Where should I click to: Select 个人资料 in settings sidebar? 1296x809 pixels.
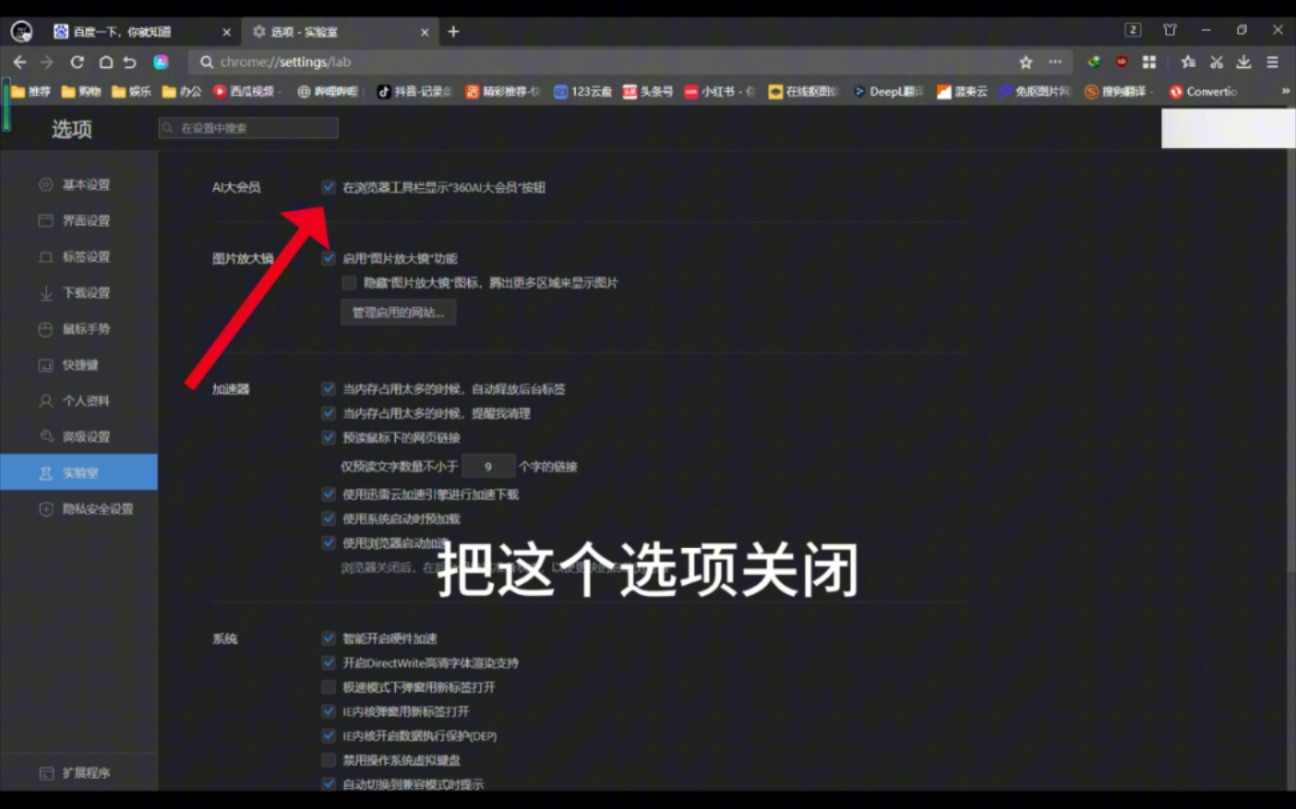[78, 401]
